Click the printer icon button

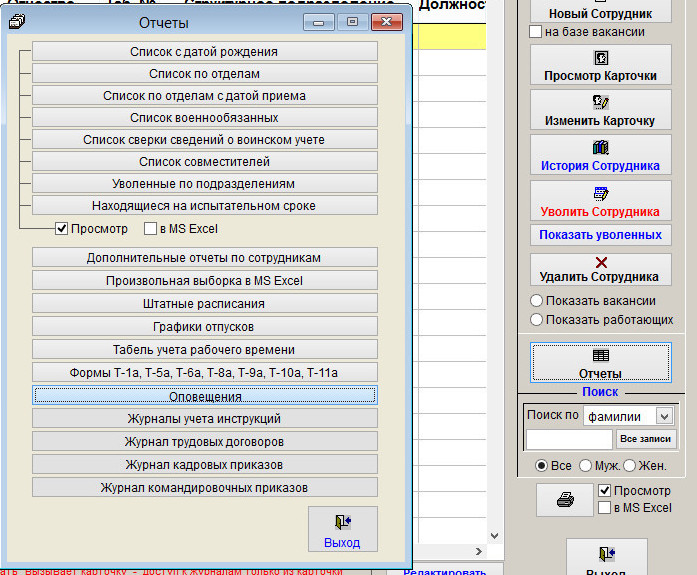565,500
